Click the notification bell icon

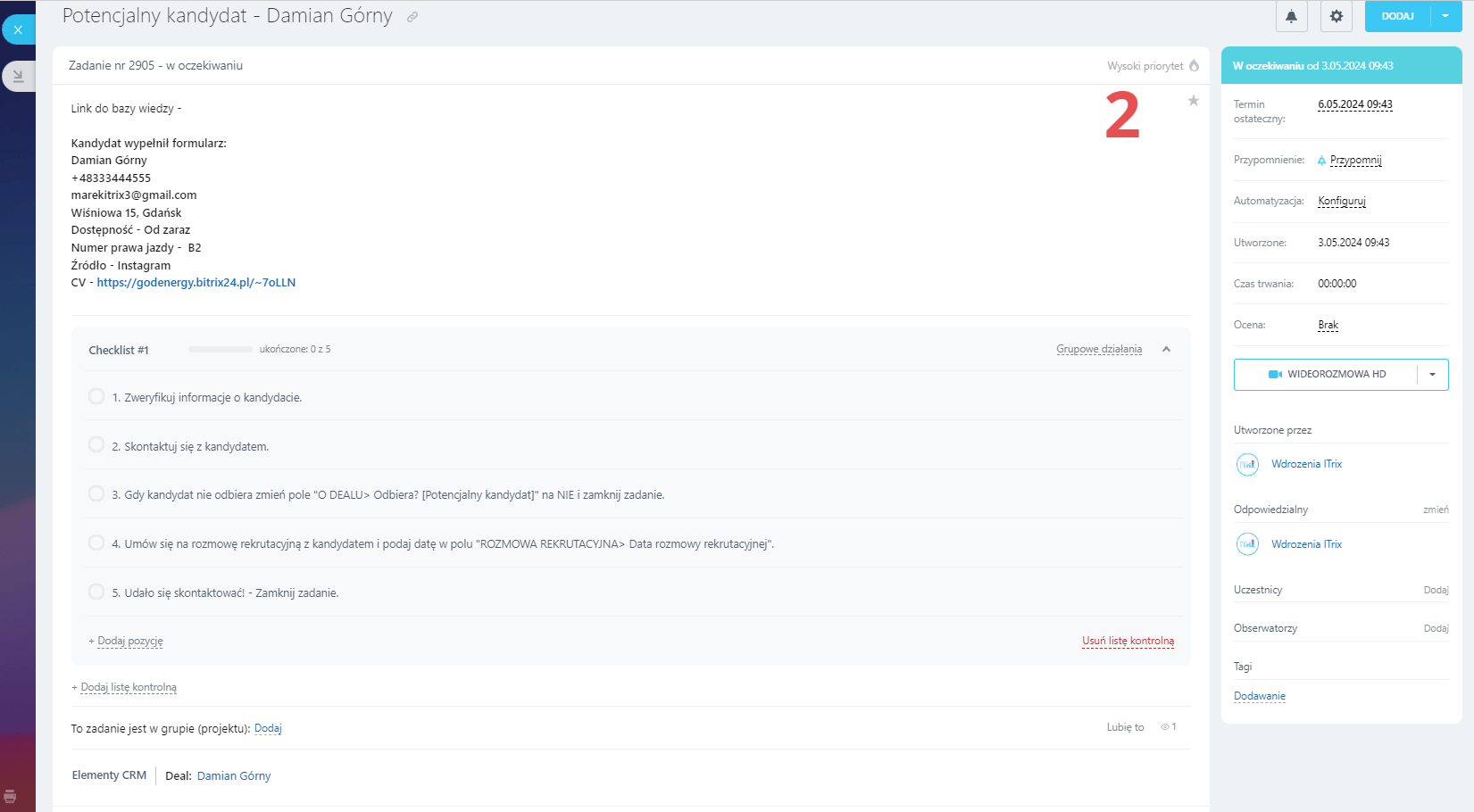[1291, 16]
